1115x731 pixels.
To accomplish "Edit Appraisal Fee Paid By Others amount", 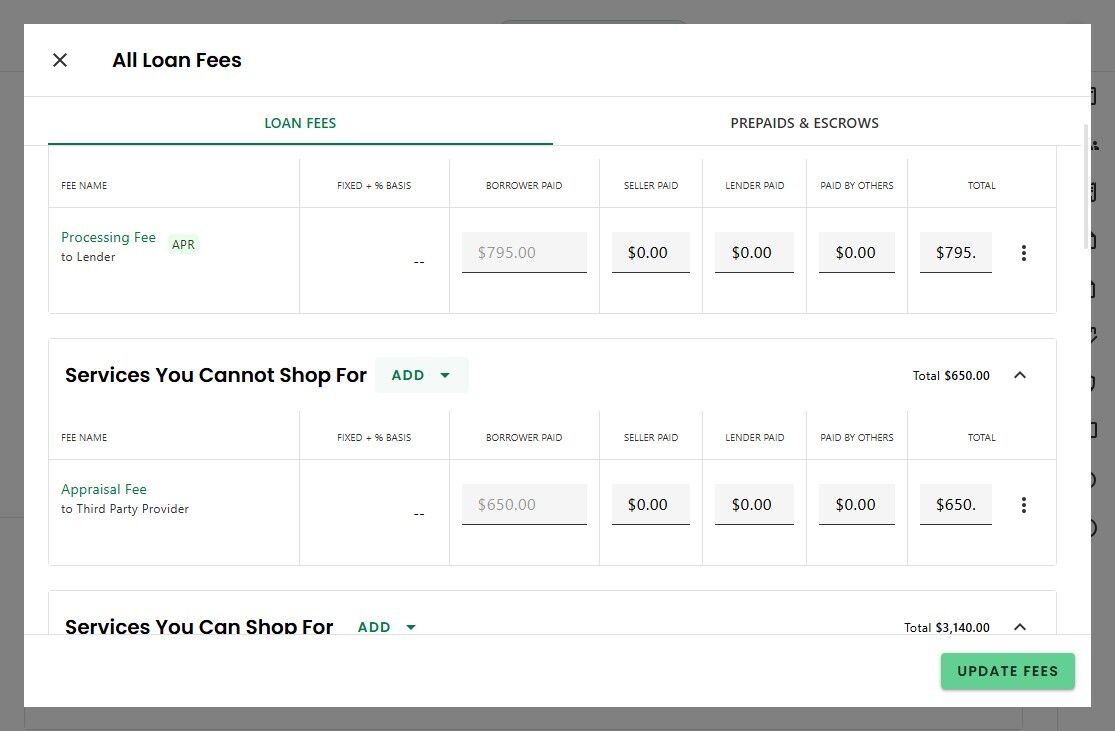I will tap(857, 505).
